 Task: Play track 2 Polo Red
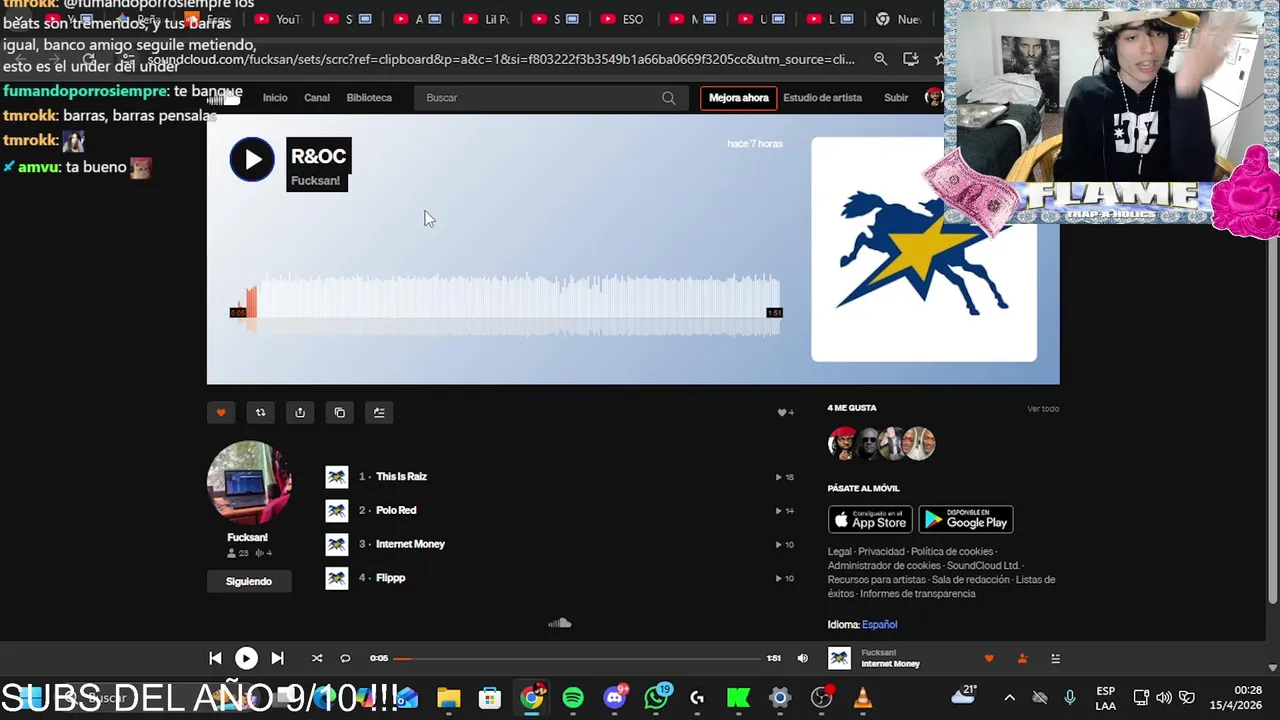click(x=396, y=511)
